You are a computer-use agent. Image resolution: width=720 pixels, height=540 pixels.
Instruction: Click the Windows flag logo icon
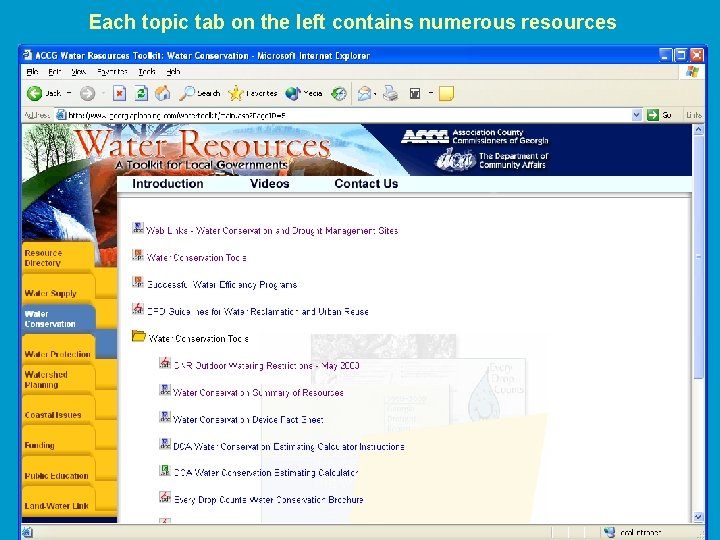coord(692,72)
